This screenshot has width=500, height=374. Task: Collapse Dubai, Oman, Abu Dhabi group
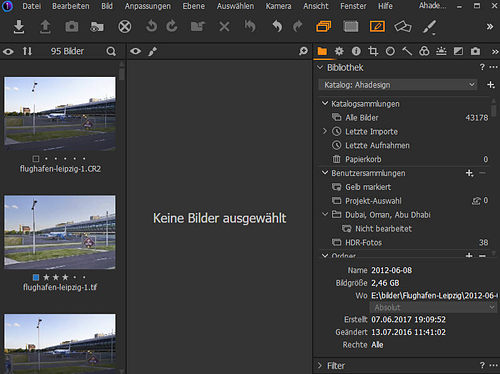coord(325,214)
